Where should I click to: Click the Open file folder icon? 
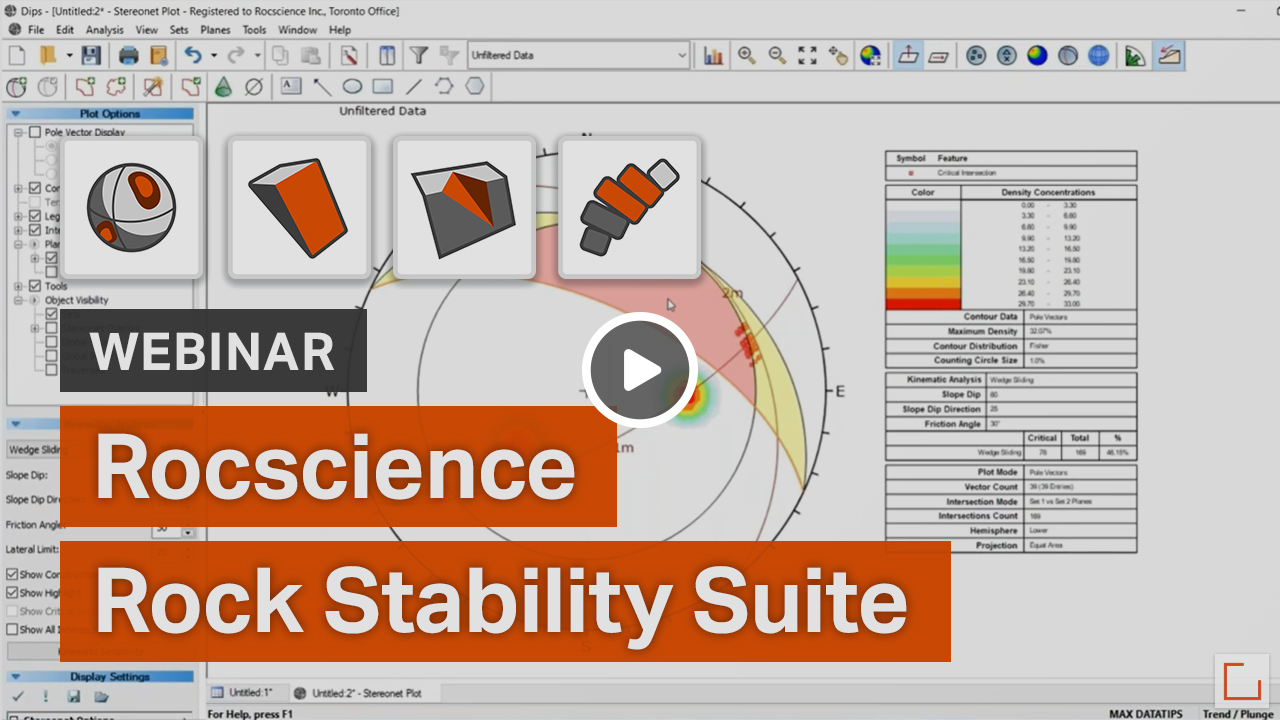47,55
